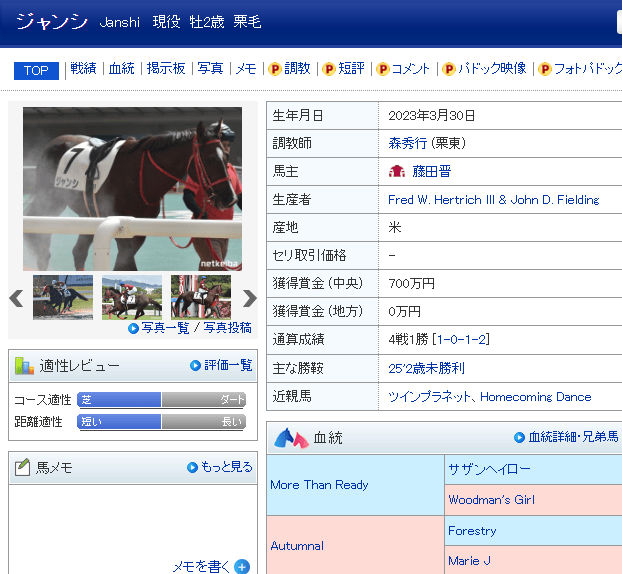
Task: Click the メモを書く link
Action: pos(202,566)
